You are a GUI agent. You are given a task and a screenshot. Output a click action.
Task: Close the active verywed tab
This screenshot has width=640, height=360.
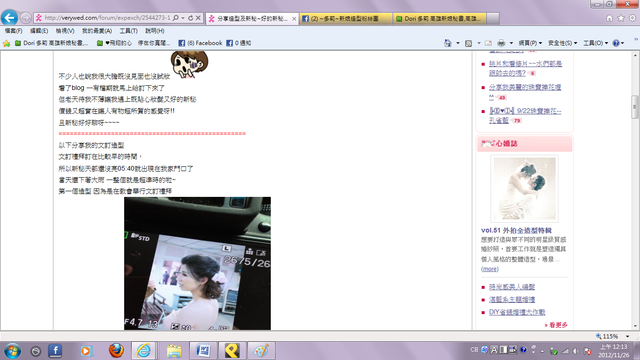pyautogui.click(x=294, y=19)
